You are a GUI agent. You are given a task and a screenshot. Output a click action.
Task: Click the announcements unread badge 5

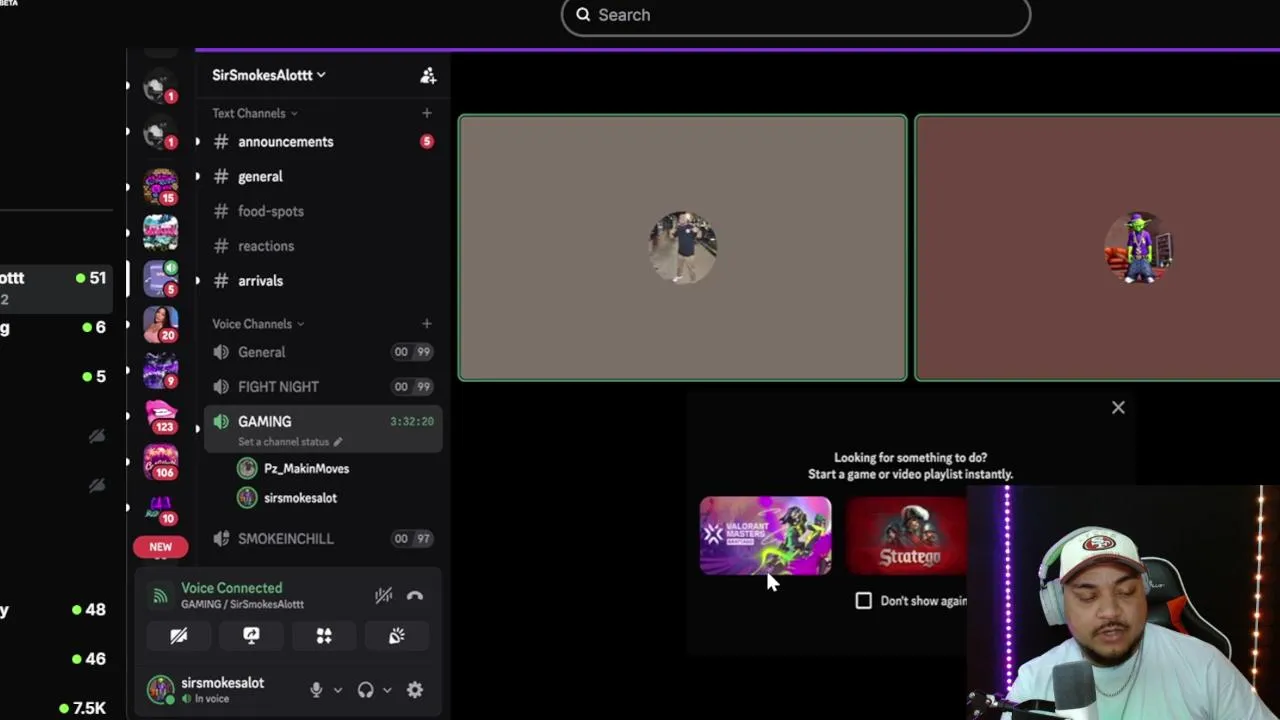(427, 142)
